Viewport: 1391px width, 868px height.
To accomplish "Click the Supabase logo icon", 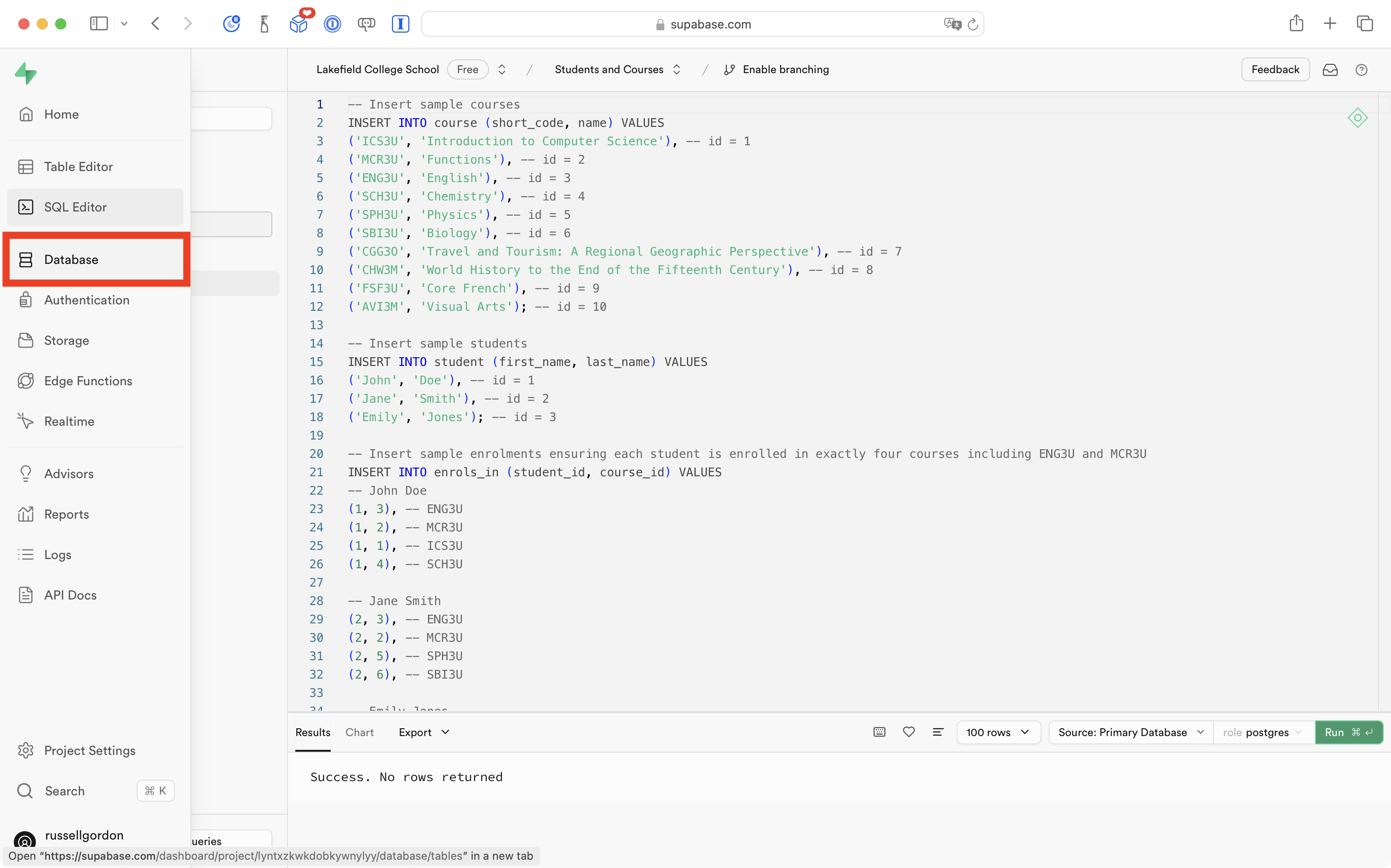I will [26, 73].
